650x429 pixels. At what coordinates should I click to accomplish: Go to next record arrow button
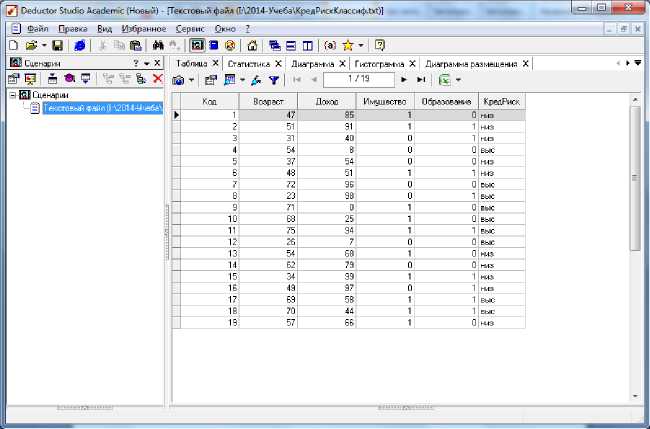click(x=404, y=79)
